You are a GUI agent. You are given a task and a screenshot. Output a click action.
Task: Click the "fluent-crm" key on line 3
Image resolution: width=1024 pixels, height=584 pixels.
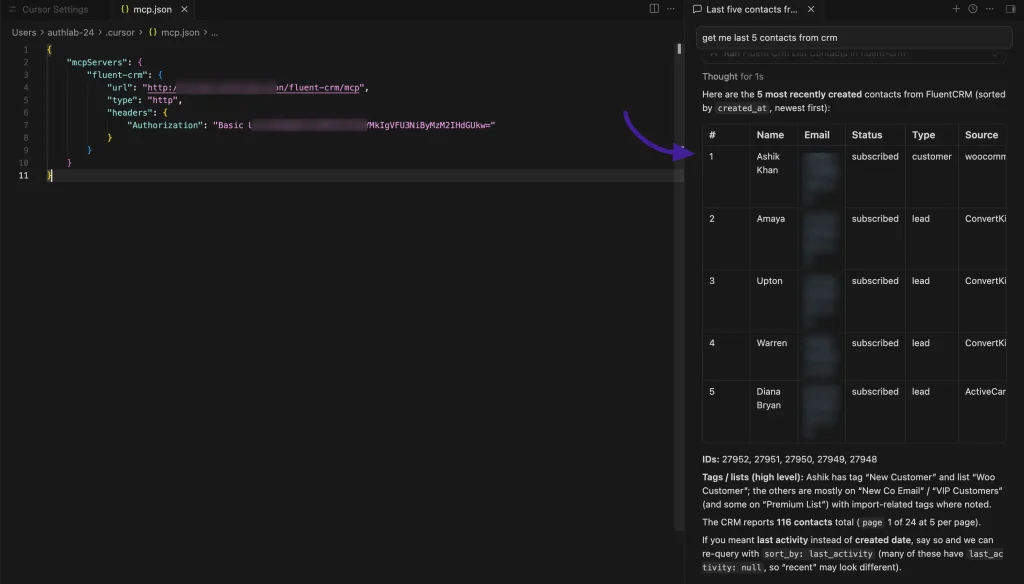(x=118, y=74)
